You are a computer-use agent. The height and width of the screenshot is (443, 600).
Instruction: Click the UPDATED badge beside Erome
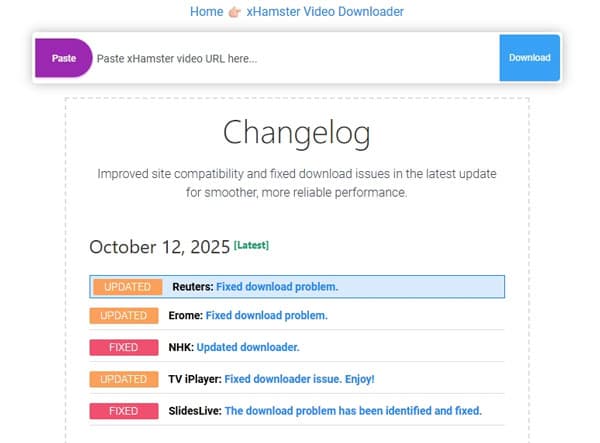click(124, 316)
